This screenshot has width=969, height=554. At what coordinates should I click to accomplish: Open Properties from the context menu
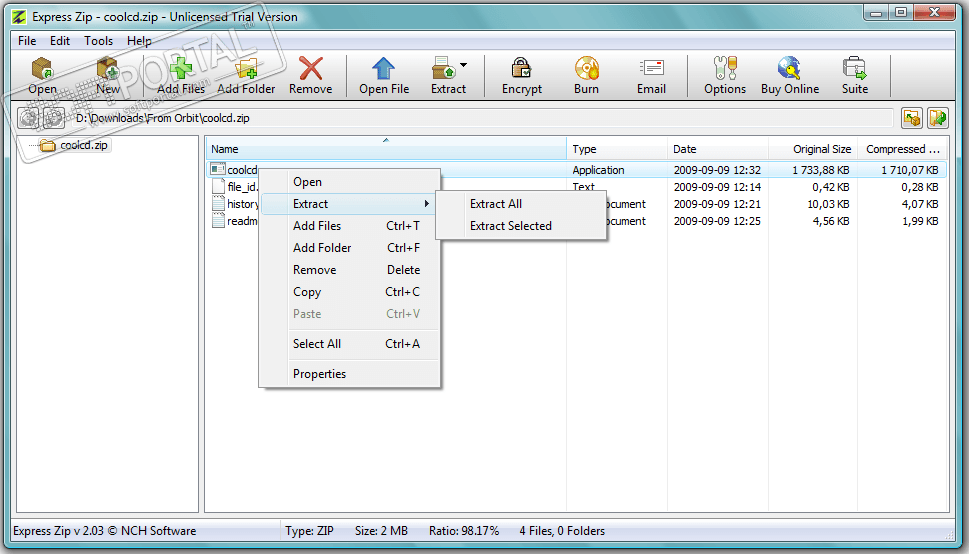click(350, 374)
